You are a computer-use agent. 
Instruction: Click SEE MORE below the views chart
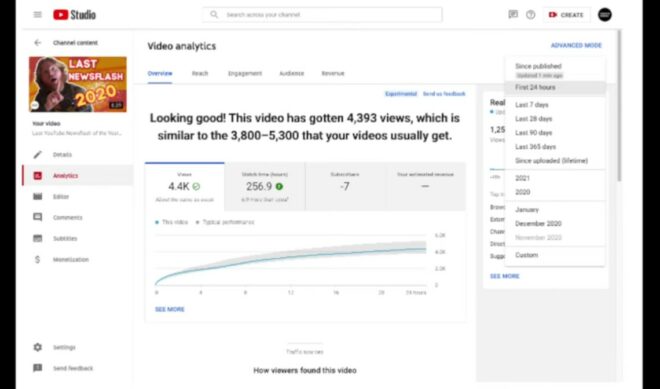170,309
